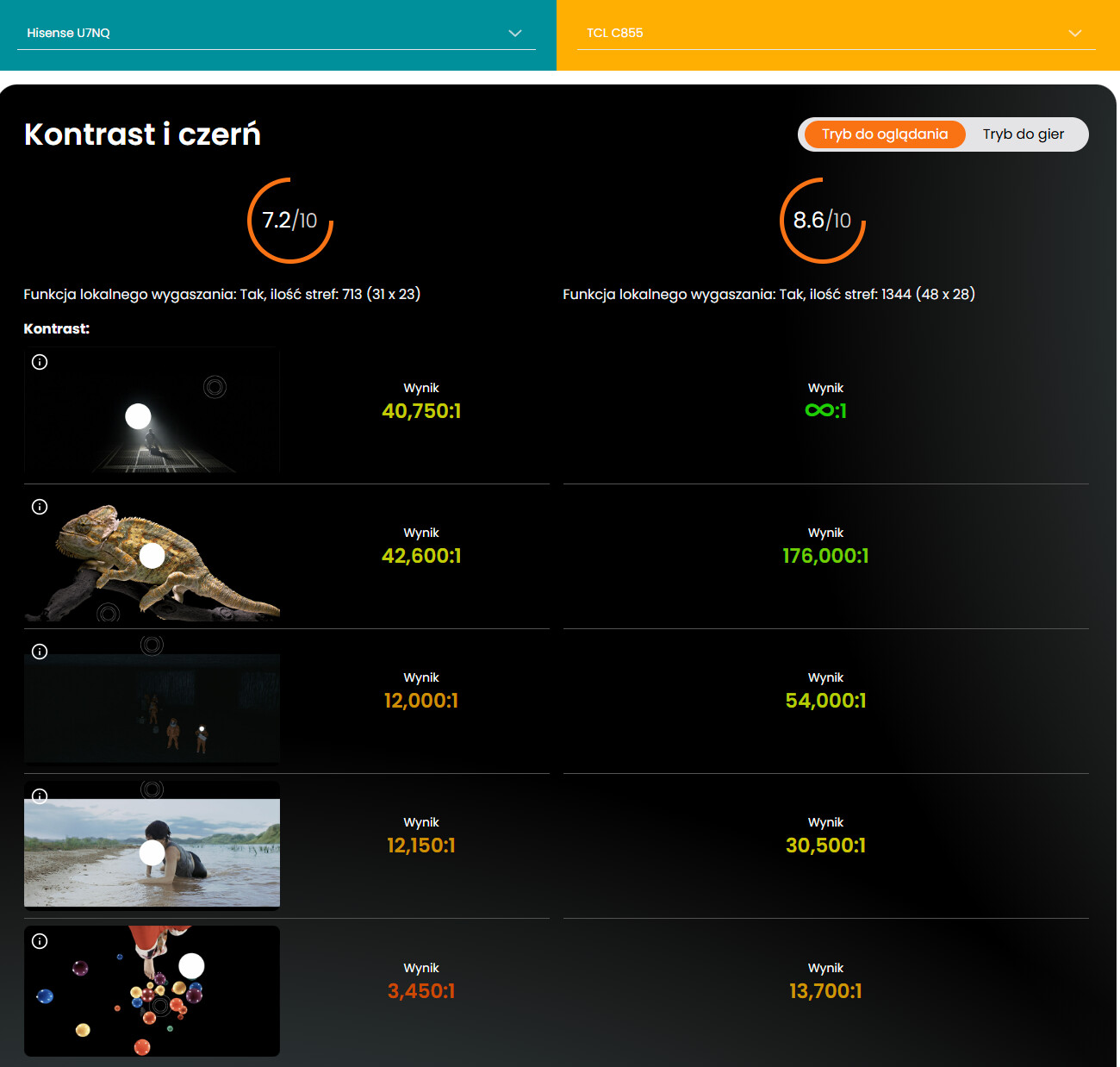Click the Hisense local dimming text with 713 zones
Image resolution: width=1120 pixels, height=1067 pixels.
[x=222, y=294]
